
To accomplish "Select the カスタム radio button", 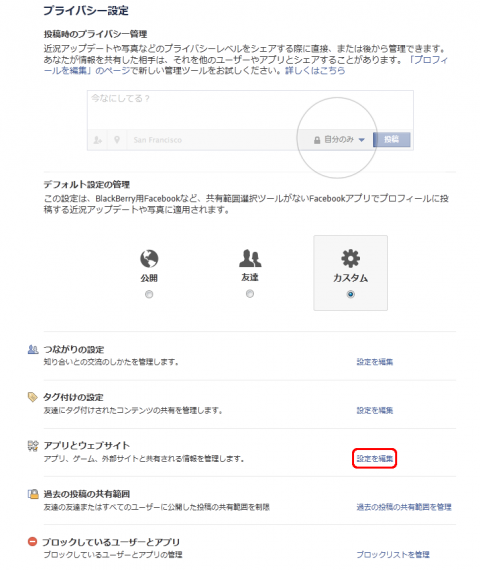I will coord(351,294).
